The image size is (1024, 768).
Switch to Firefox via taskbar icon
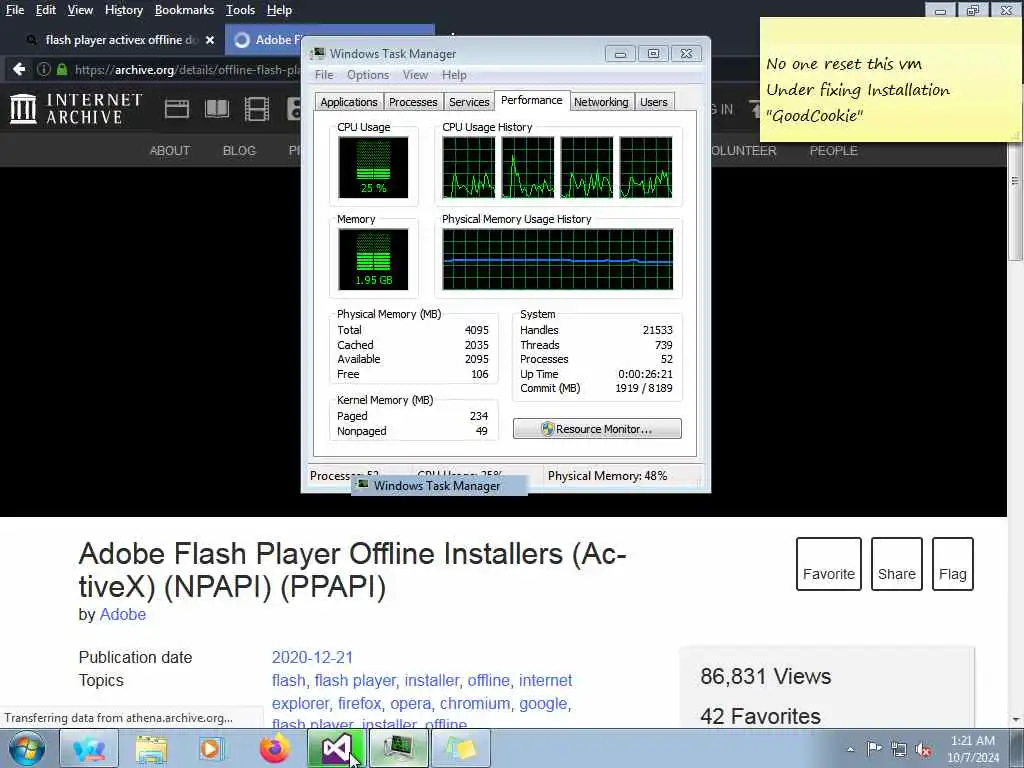pos(275,748)
